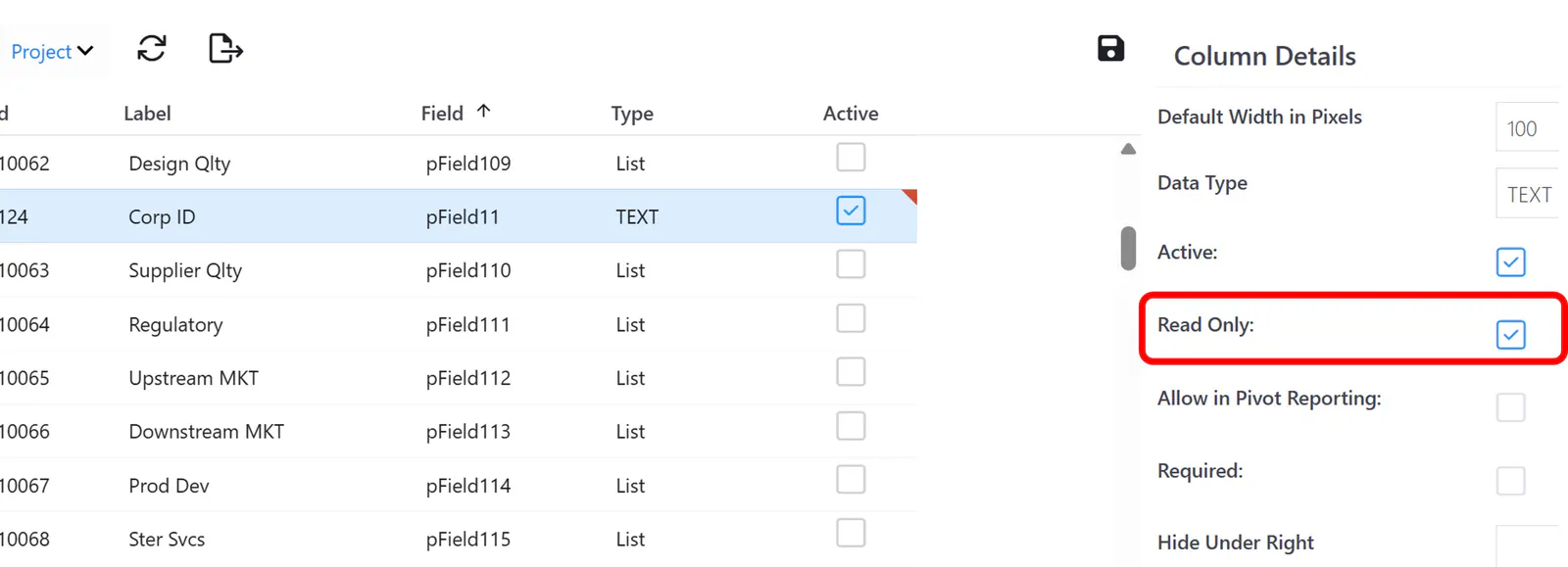This screenshot has width=1568, height=567.
Task: Uncheck Active checkbox for Corp ID row
Action: click(851, 211)
